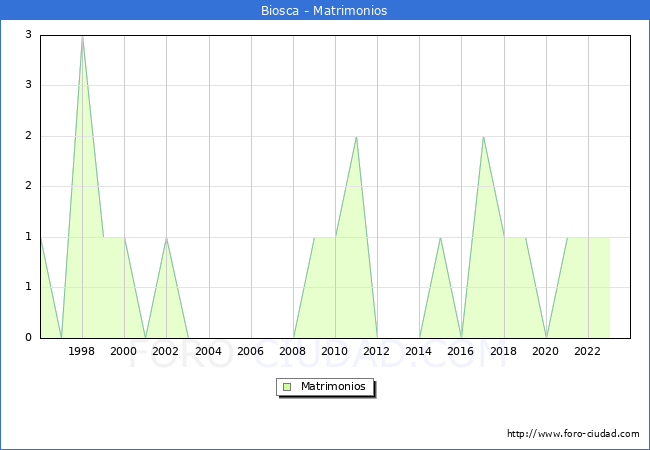Select the 2010 x-axis label
The image size is (650, 450).
coord(335,351)
